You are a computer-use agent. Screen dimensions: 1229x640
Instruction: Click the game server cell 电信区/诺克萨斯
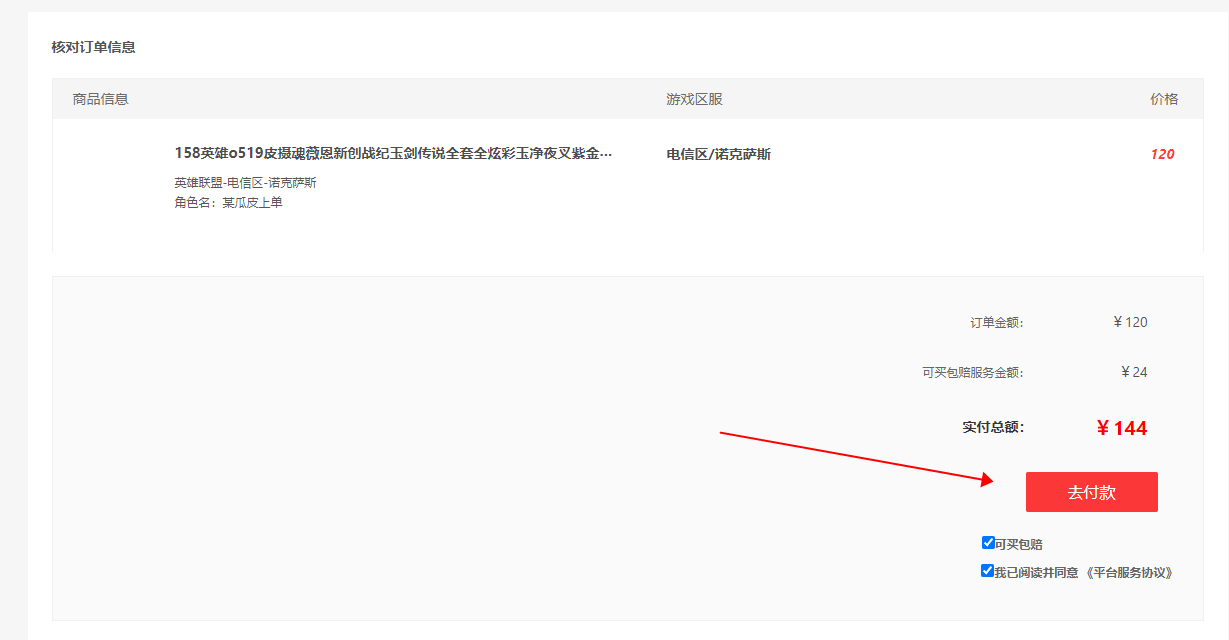[718, 154]
